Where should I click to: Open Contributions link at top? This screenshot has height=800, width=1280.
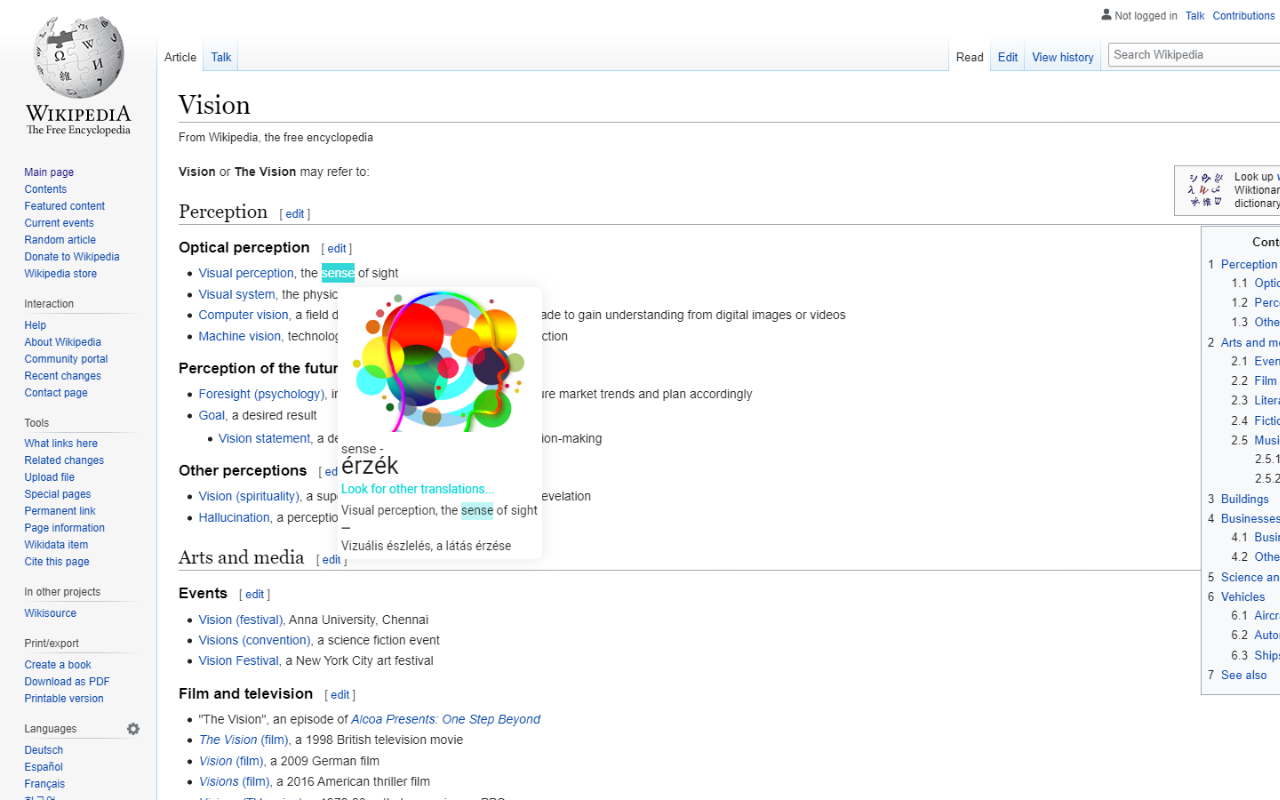tap(1243, 16)
